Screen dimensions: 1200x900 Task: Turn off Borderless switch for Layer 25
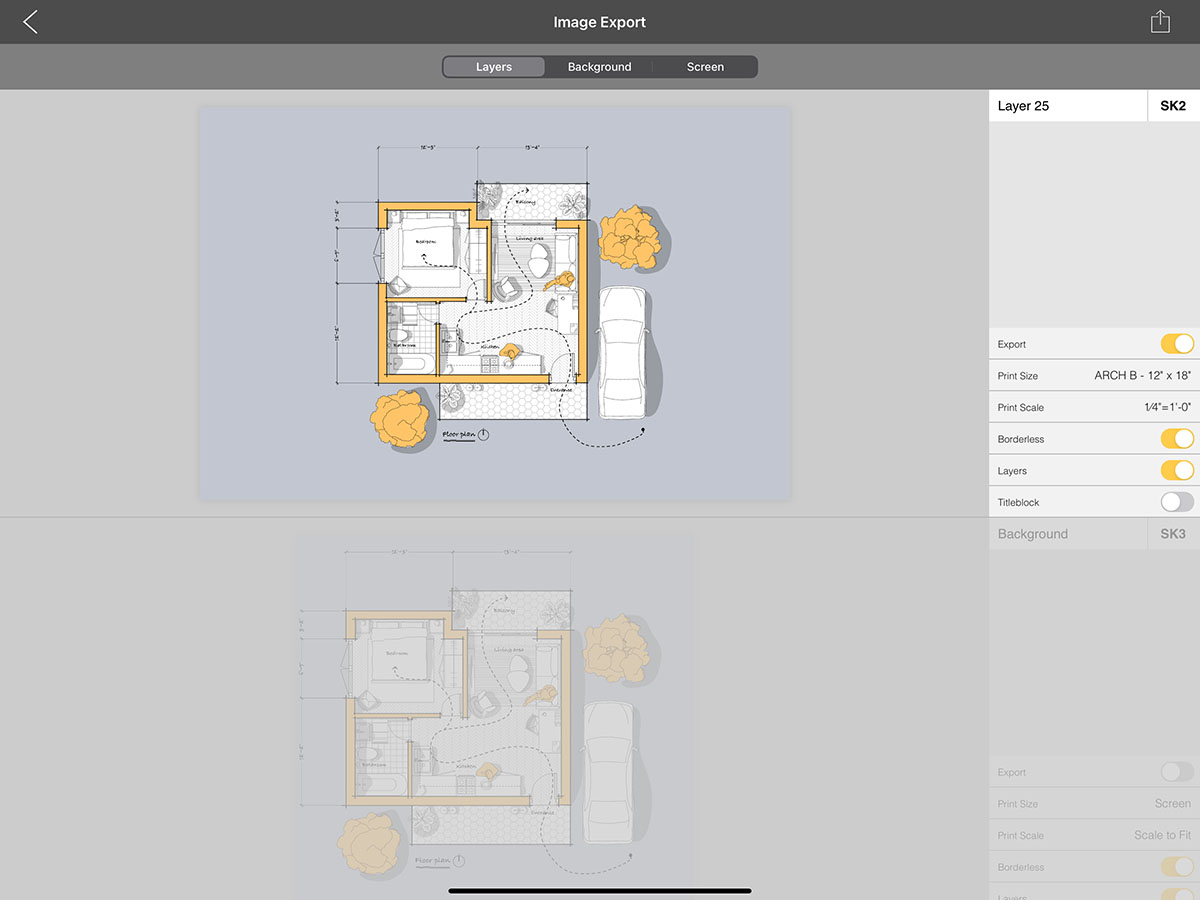[1177, 439]
